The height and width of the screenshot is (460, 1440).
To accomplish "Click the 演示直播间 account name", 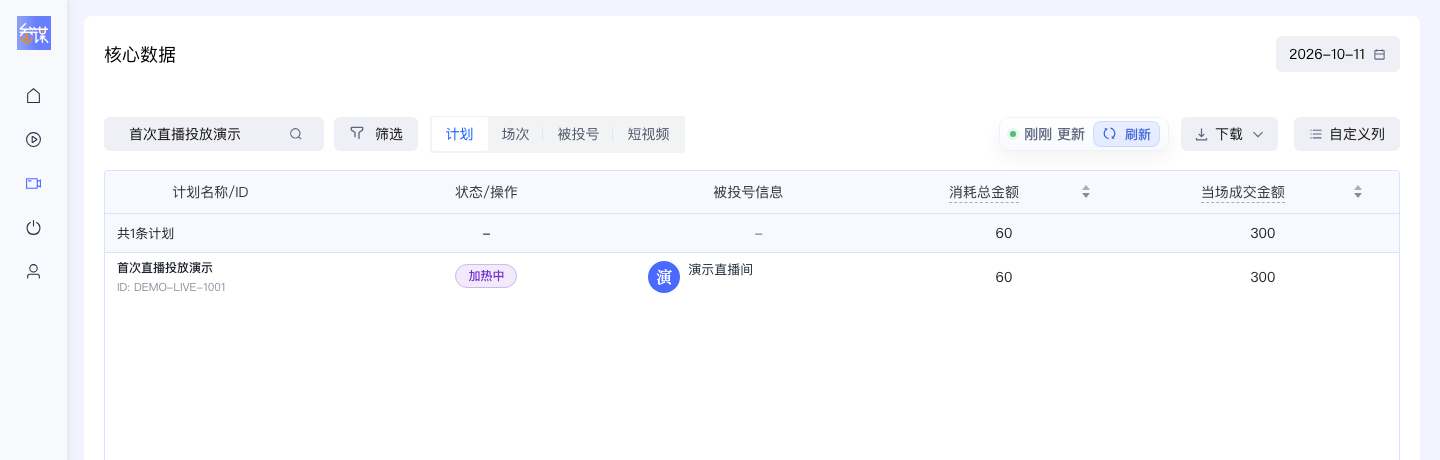I will click(x=720, y=269).
